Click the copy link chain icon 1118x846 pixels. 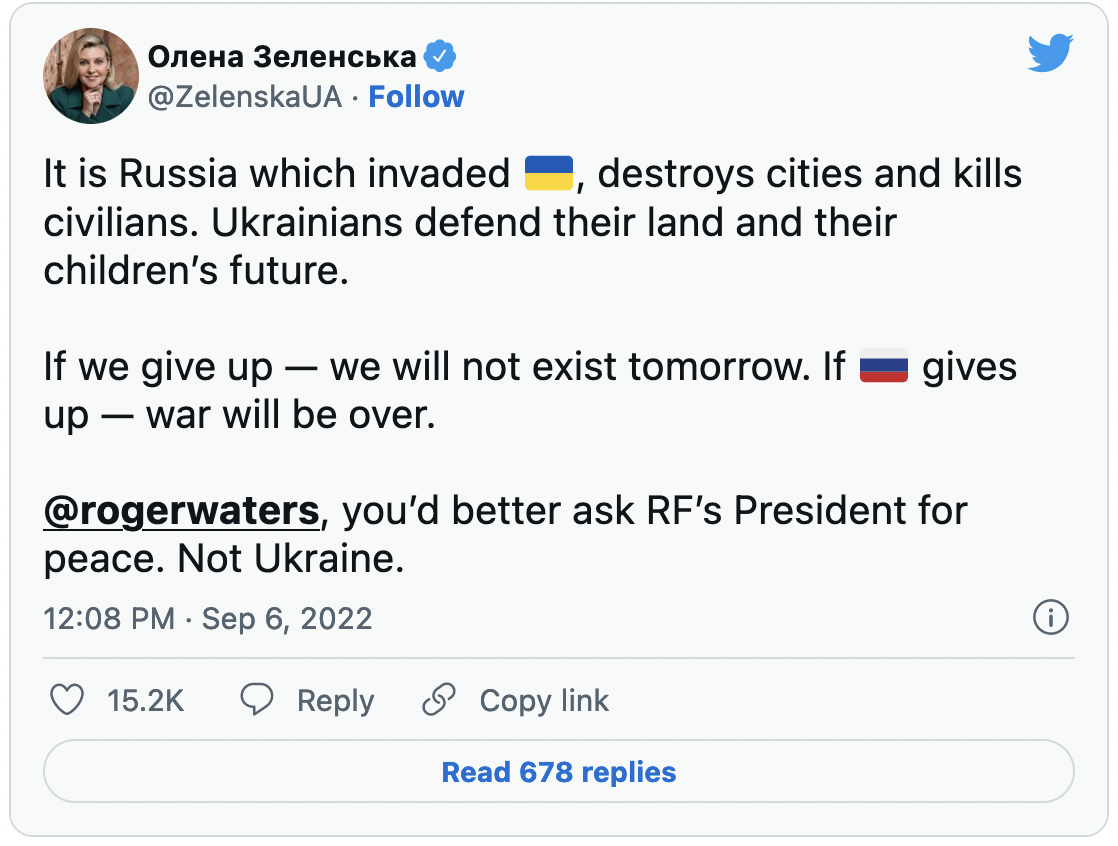coord(439,700)
